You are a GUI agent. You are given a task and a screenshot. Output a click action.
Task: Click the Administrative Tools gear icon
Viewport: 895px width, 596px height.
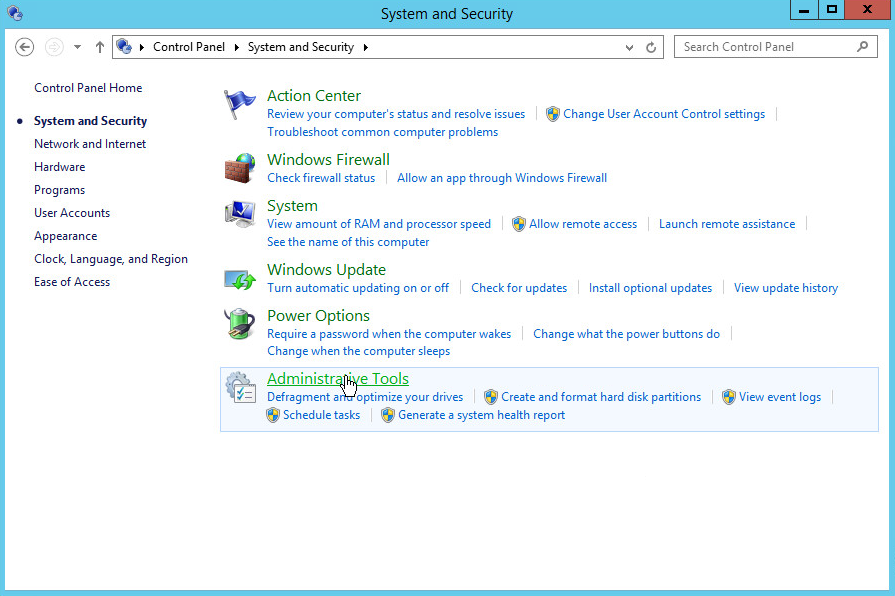click(240, 387)
